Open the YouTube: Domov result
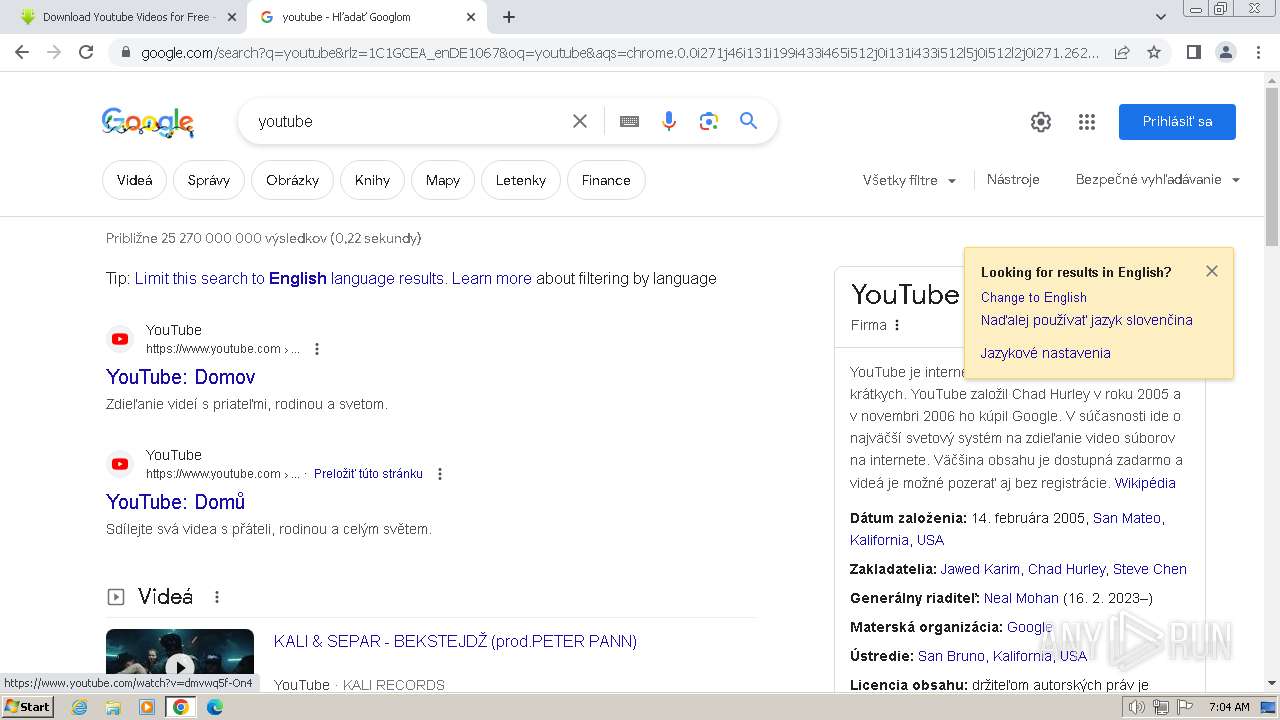 click(180, 377)
